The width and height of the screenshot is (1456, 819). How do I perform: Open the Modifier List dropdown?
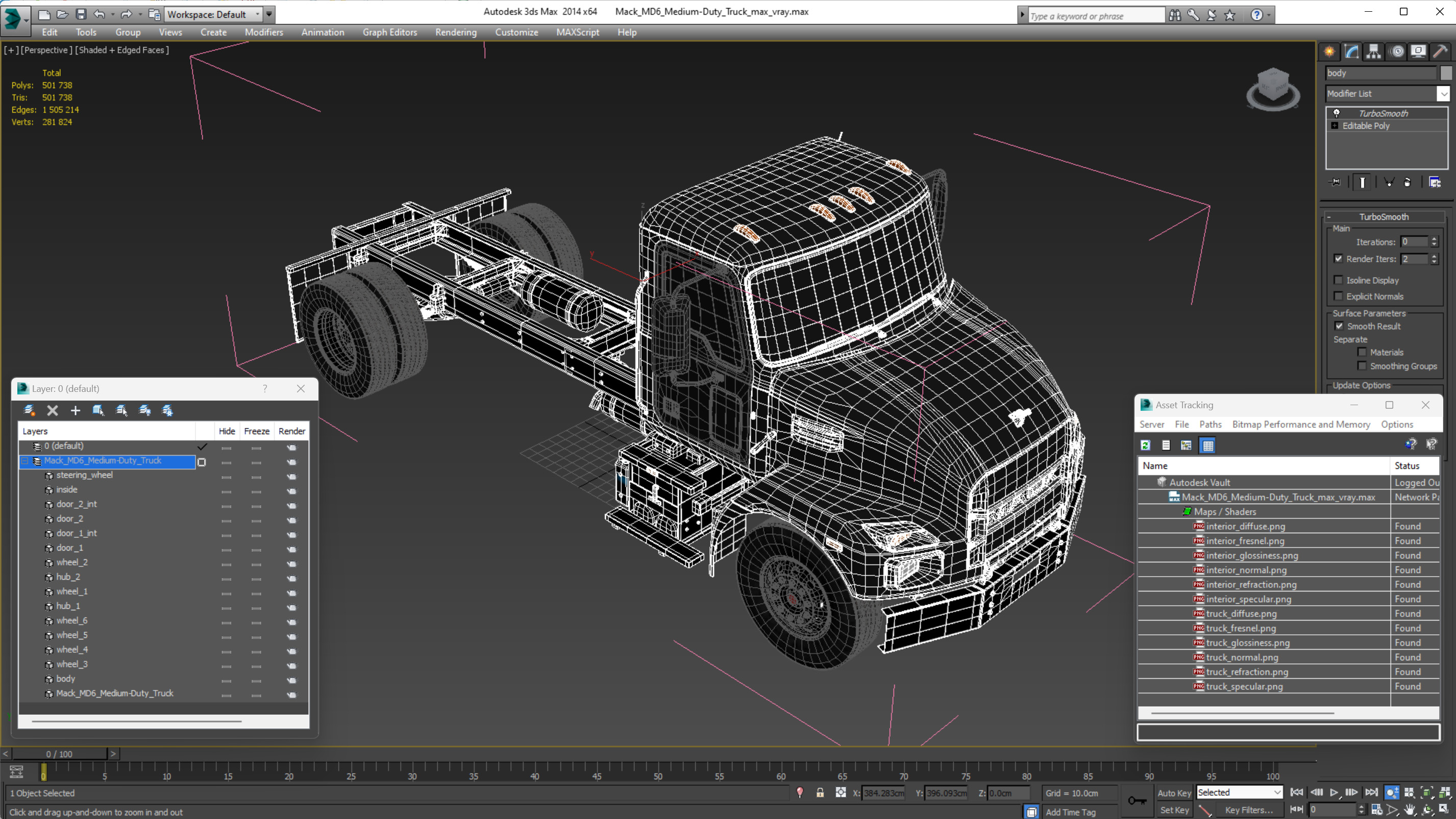point(1443,94)
